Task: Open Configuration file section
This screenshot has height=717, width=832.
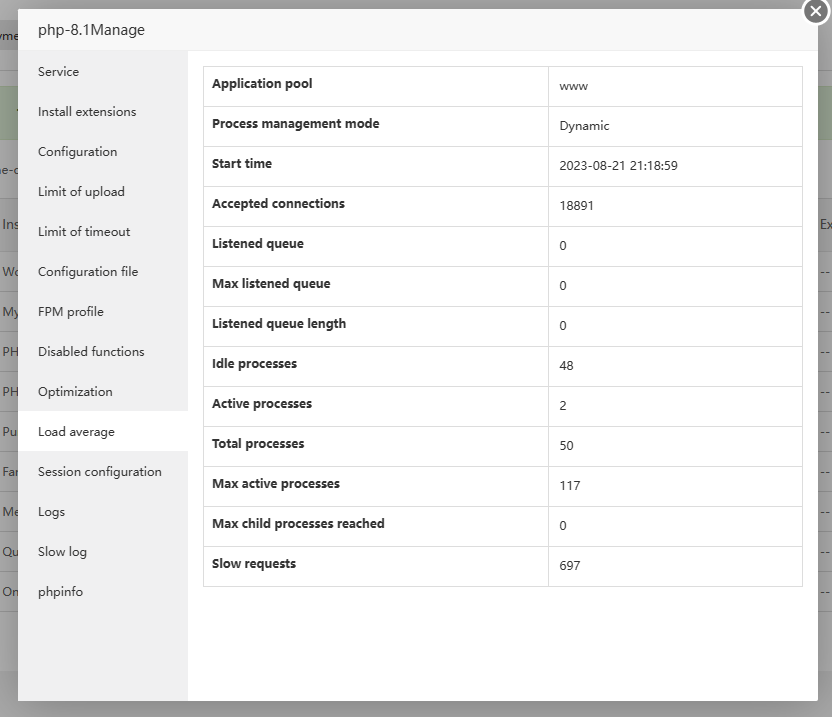Action: click(88, 272)
